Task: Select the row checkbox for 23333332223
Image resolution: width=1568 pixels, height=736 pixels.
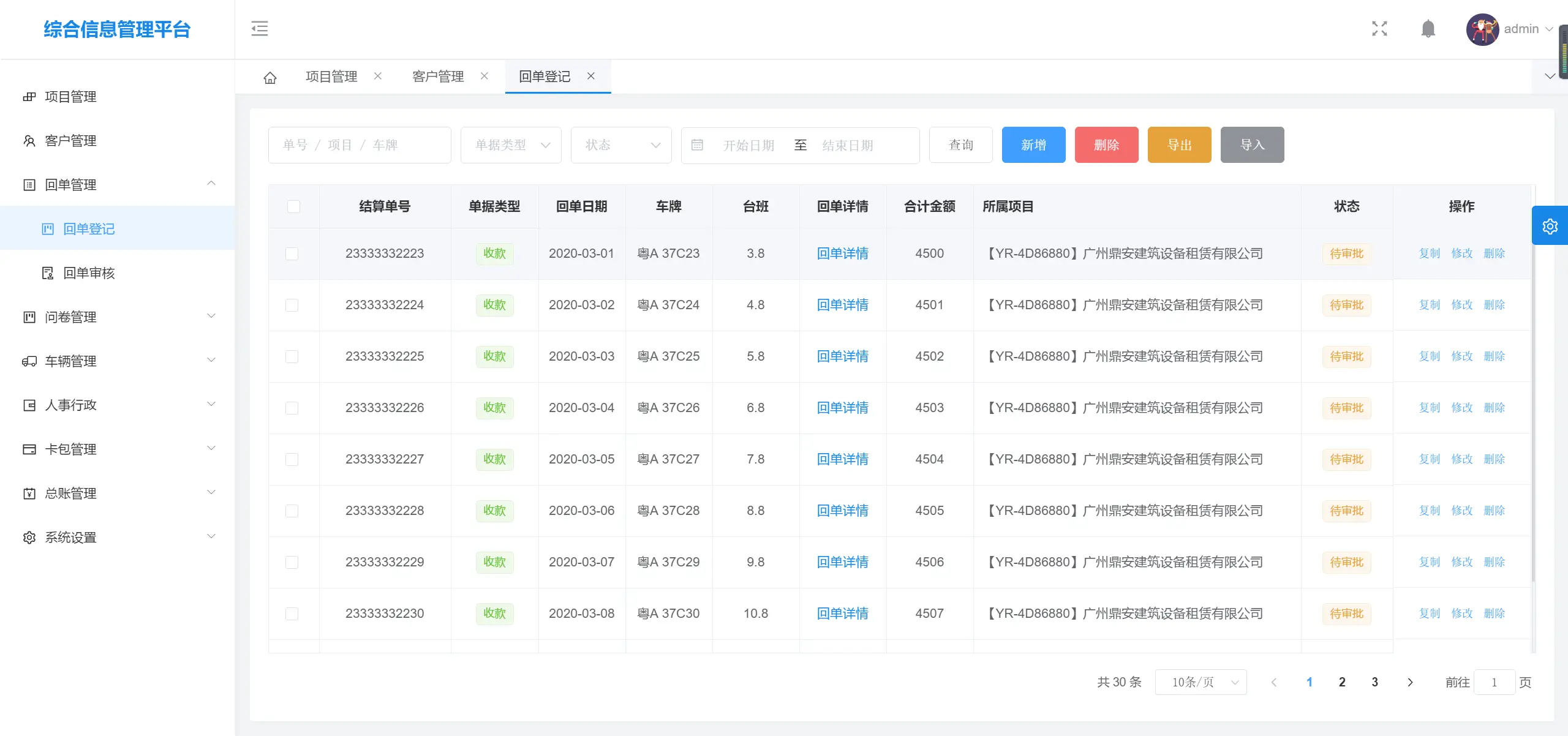Action: (x=292, y=253)
